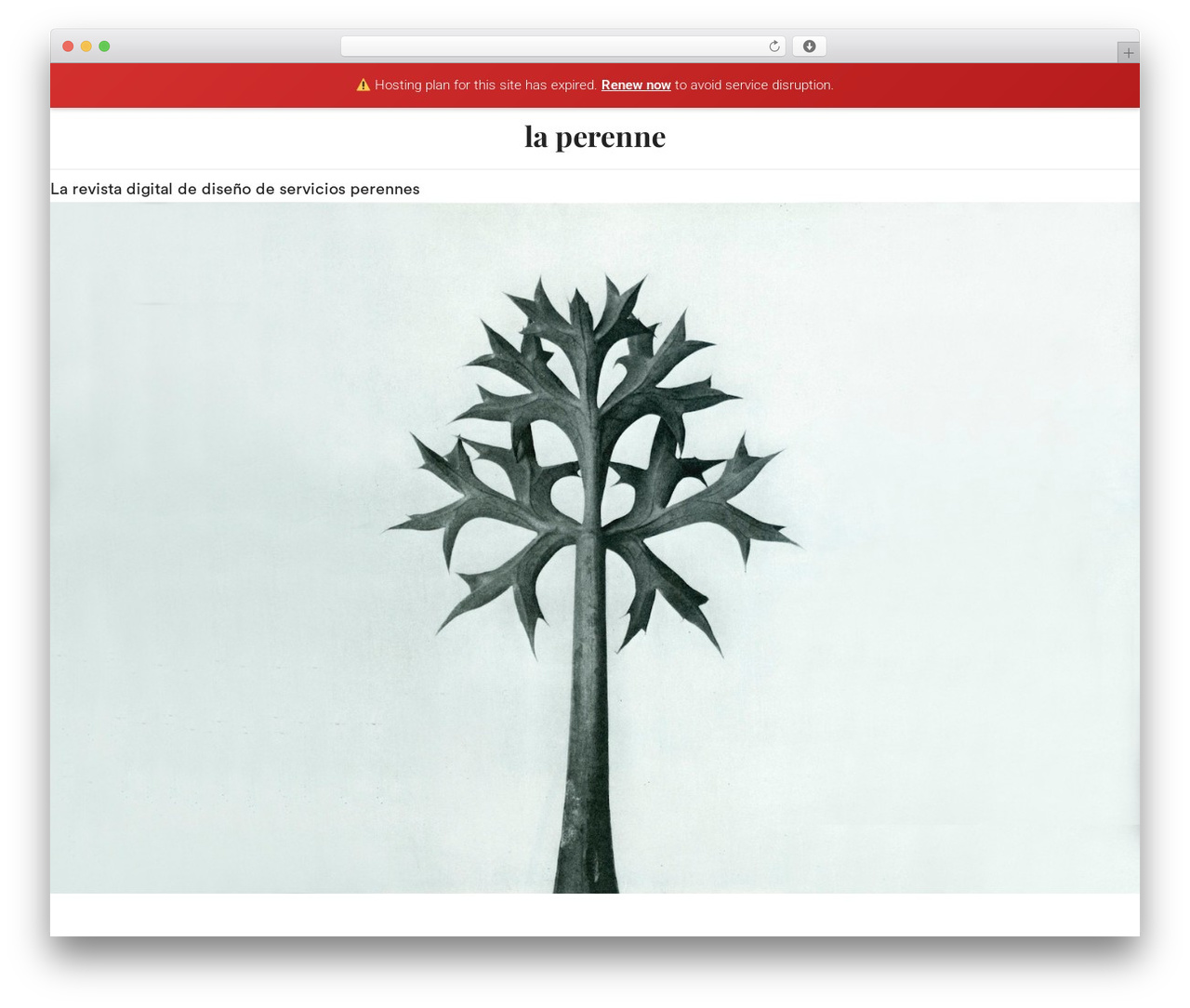Click the warning triangle icon in banner

click(364, 85)
